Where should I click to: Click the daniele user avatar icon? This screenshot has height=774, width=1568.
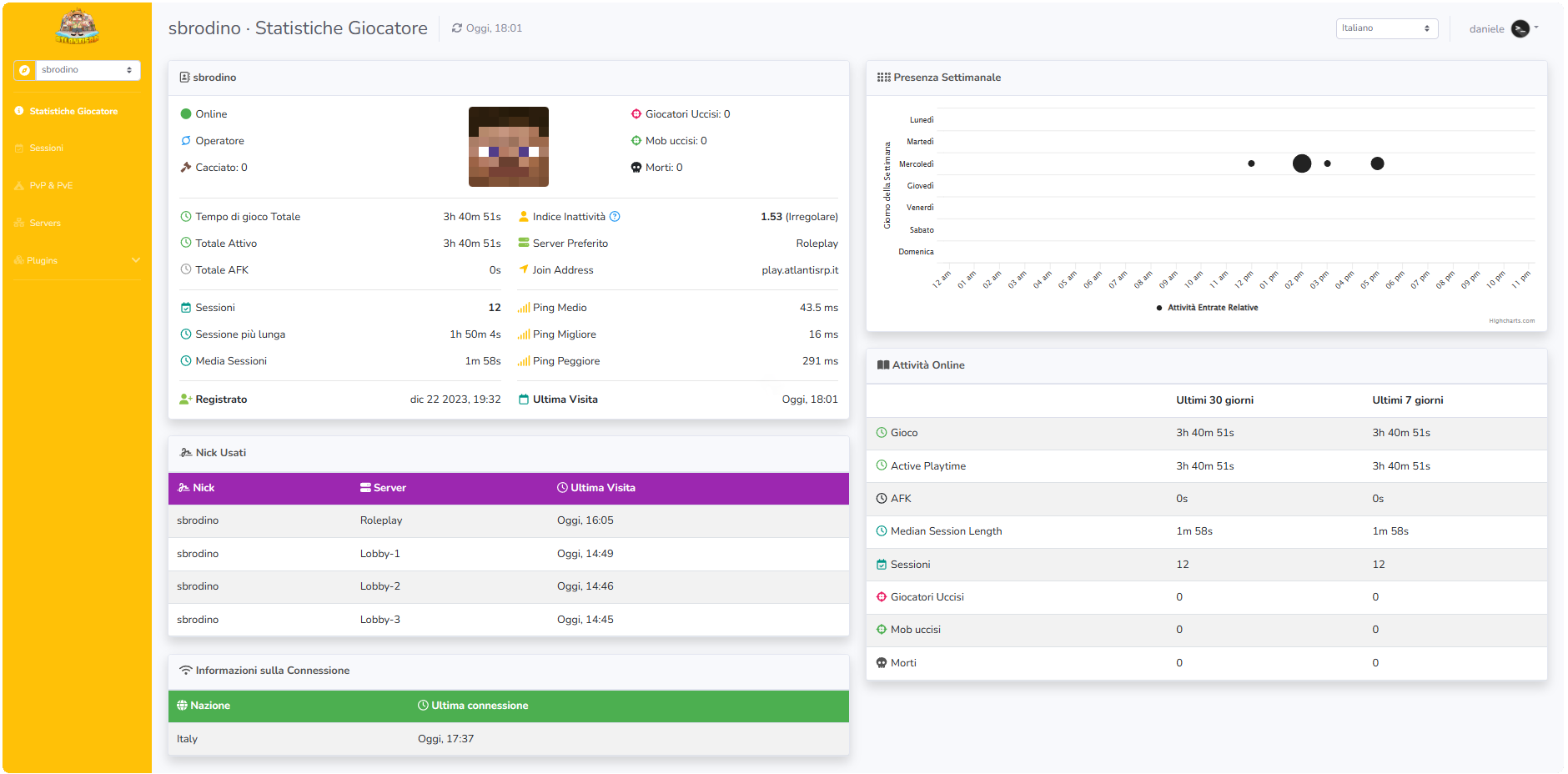[x=1520, y=29]
